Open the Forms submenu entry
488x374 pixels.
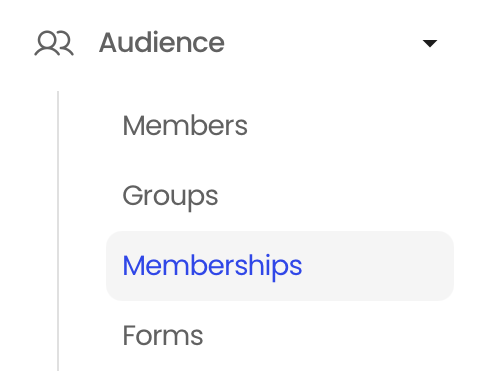(x=163, y=335)
